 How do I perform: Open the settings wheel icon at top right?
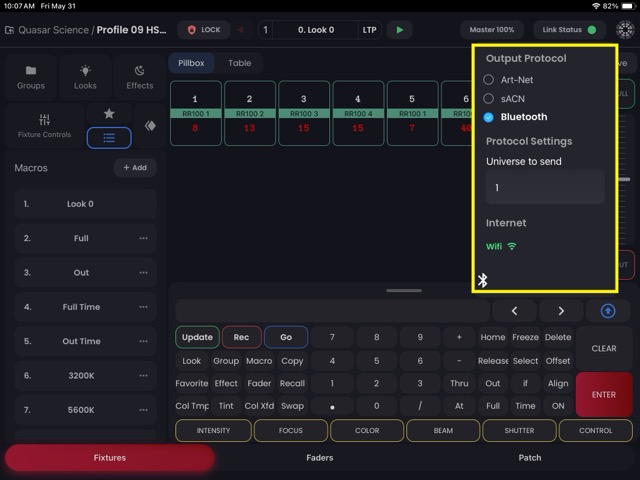point(625,30)
